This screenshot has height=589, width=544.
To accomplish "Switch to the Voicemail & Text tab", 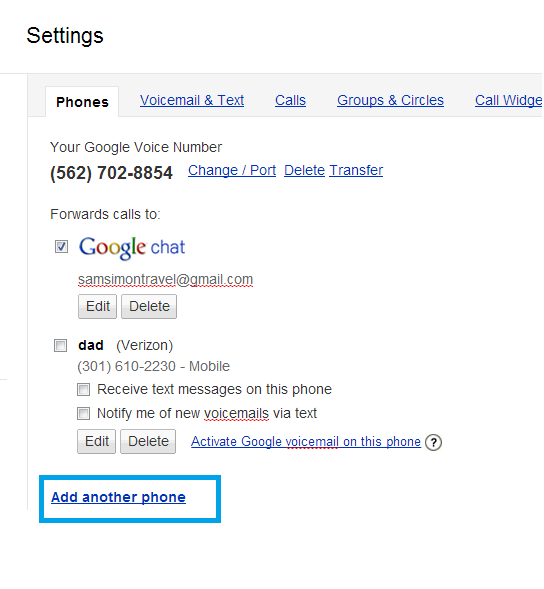I will 192,100.
